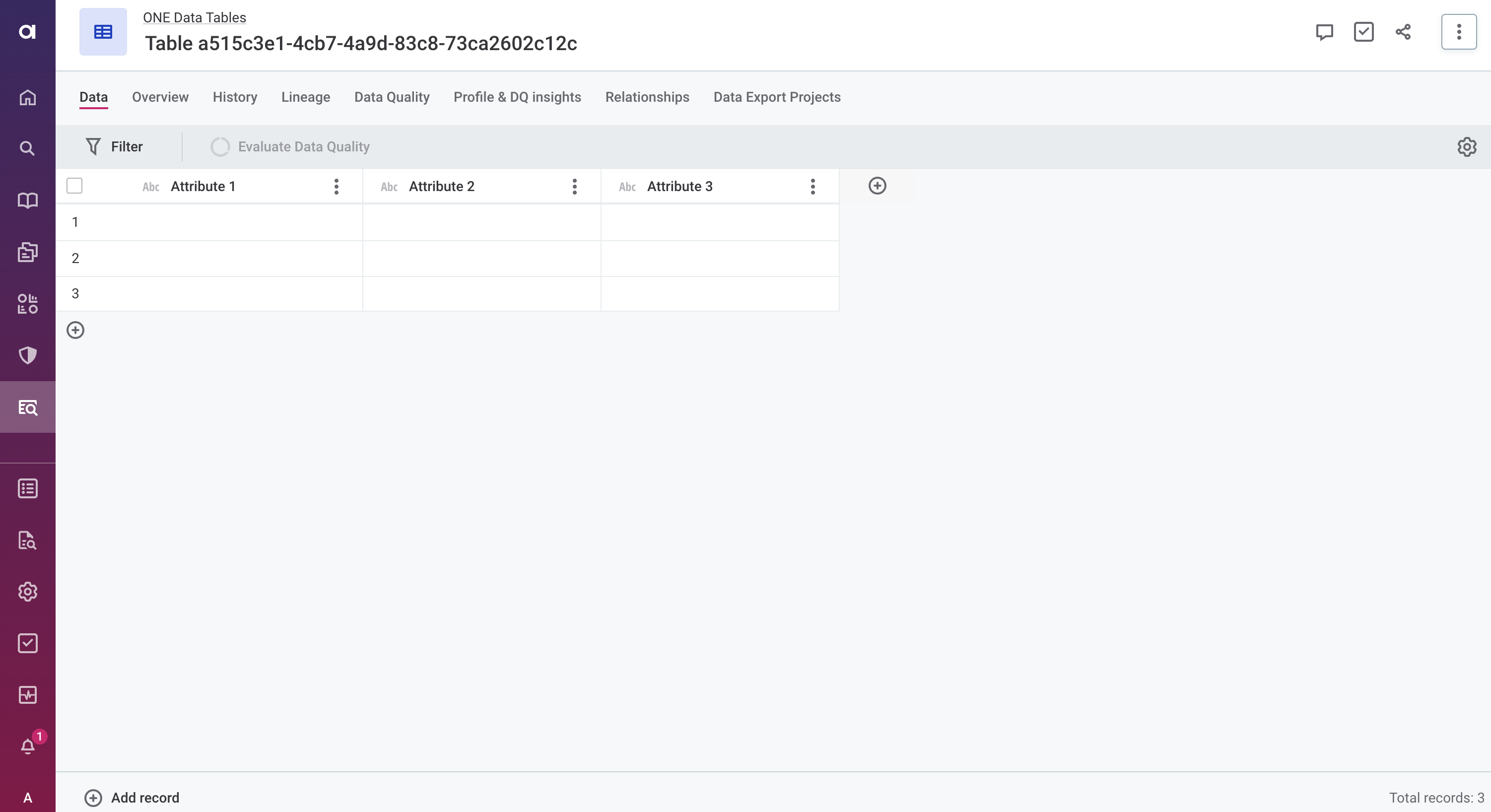Open the table view settings gear above the grid

tap(1467, 146)
